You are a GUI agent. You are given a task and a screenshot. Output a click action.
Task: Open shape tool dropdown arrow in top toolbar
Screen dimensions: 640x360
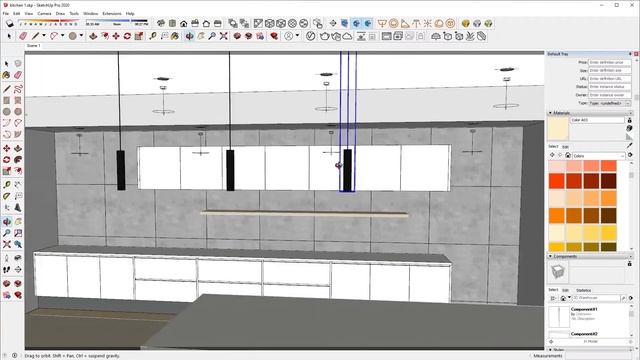[x=62, y=36]
